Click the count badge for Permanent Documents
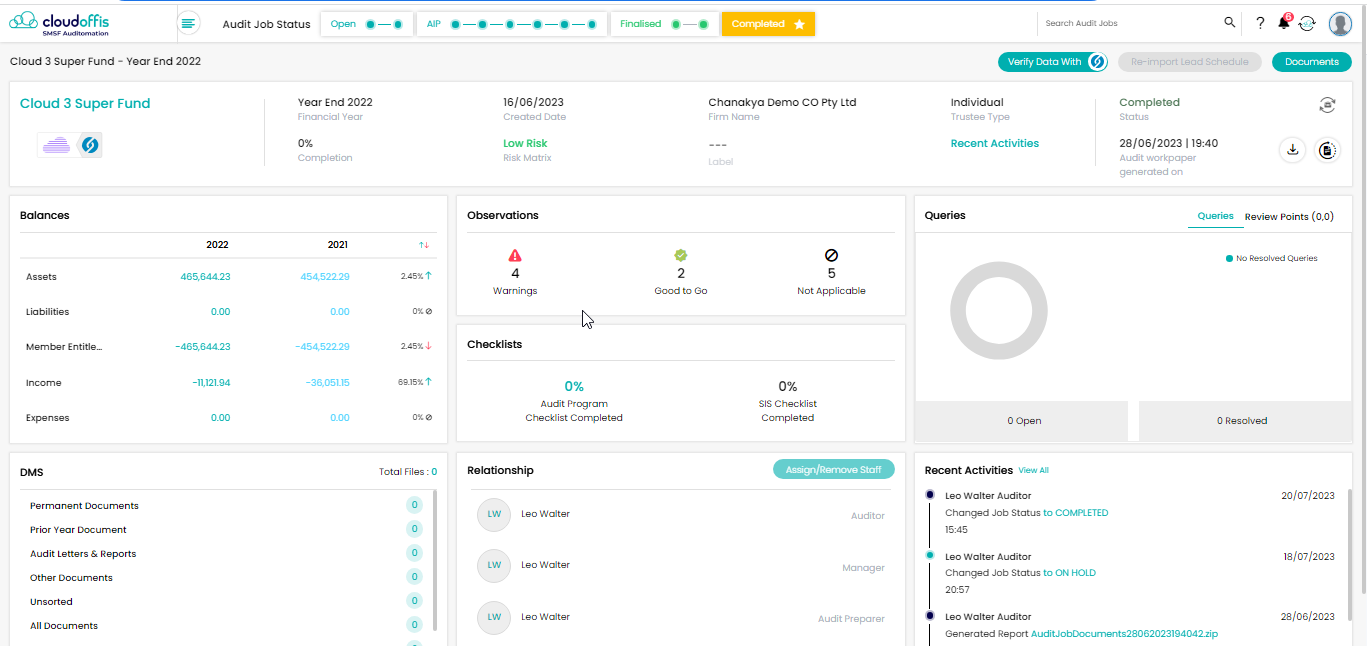This screenshot has width=1367, height=646. 414,506
